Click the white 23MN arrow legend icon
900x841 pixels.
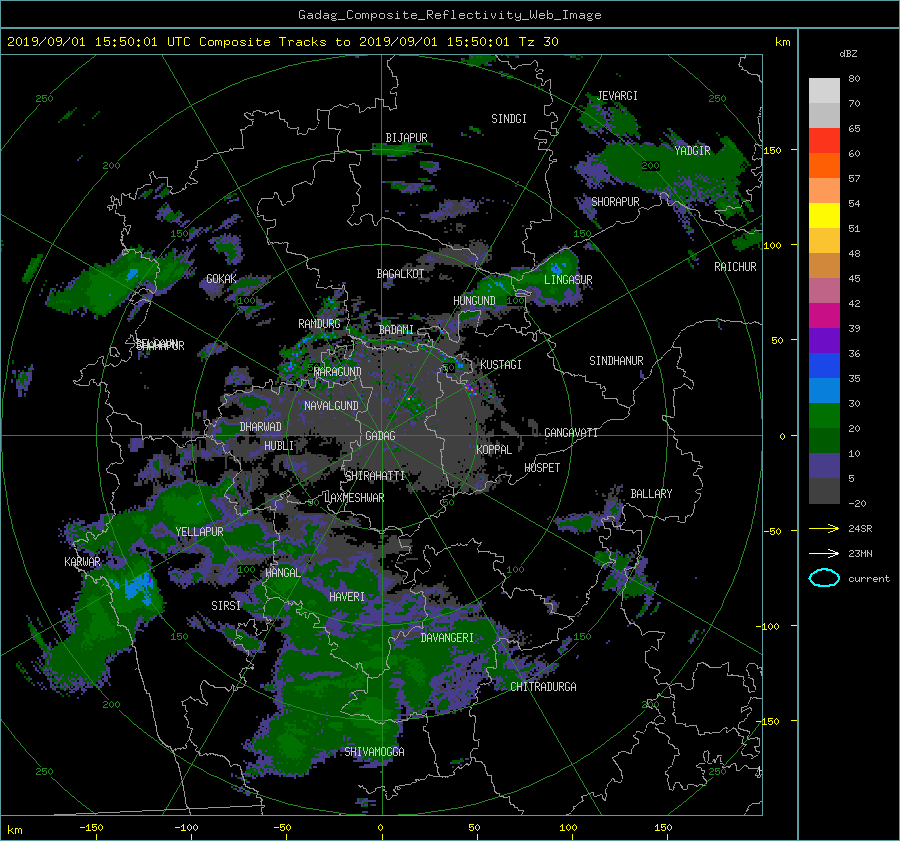point(824,553)
